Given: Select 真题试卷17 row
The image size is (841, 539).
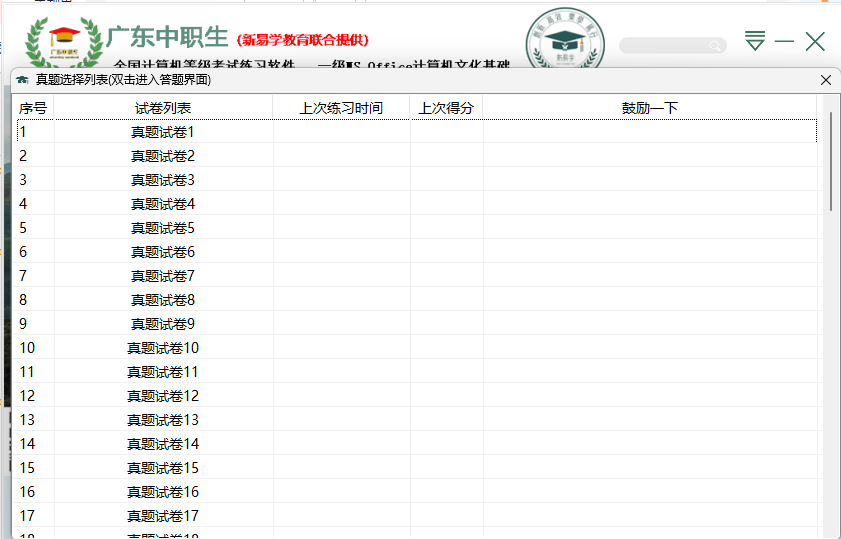Looking at the screenshot, I should (417, 516).
